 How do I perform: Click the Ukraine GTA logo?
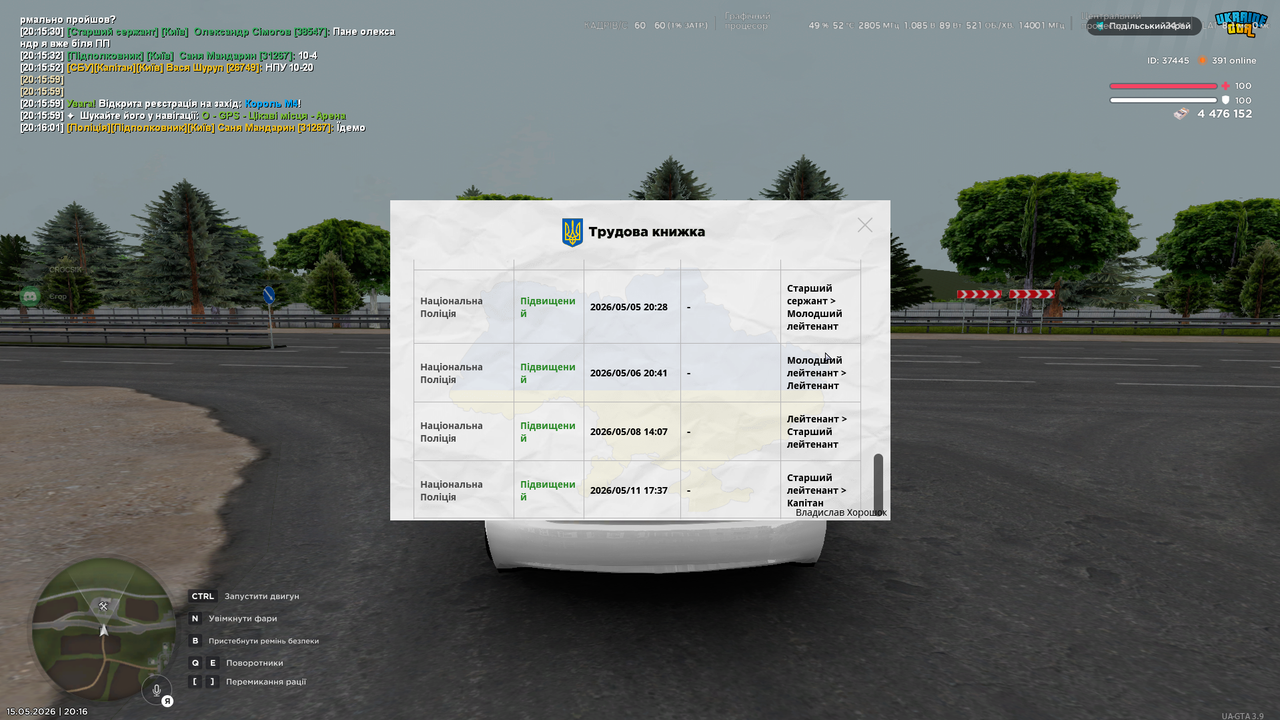1240,24
